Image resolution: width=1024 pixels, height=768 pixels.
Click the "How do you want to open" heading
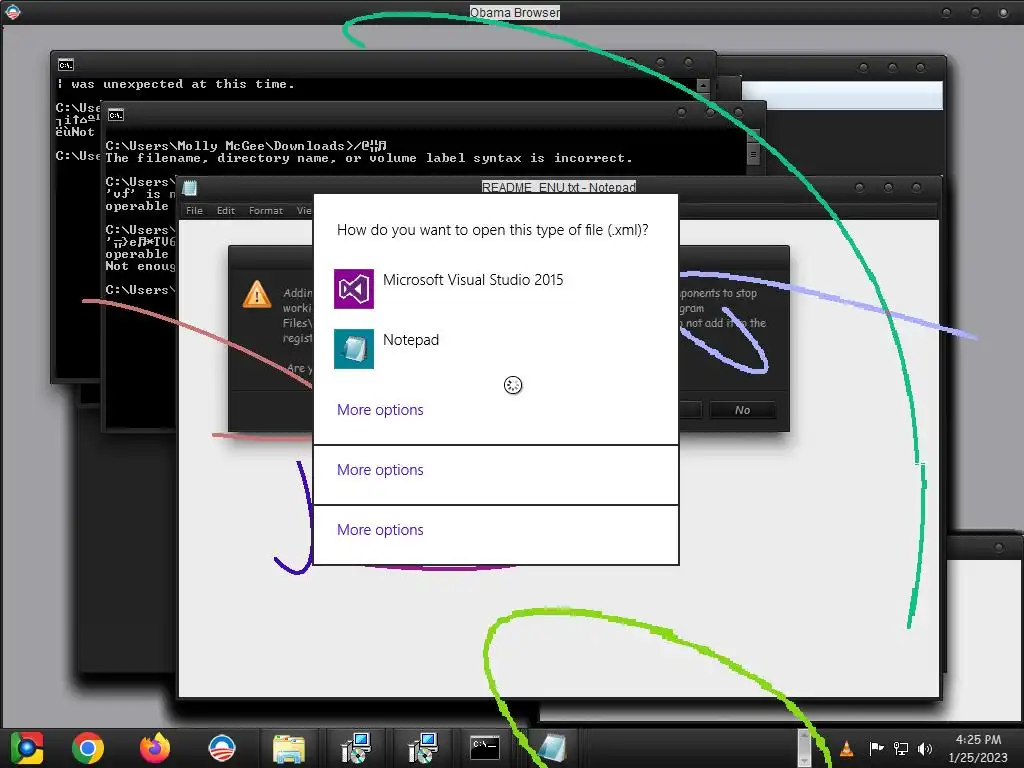[493, 230]
